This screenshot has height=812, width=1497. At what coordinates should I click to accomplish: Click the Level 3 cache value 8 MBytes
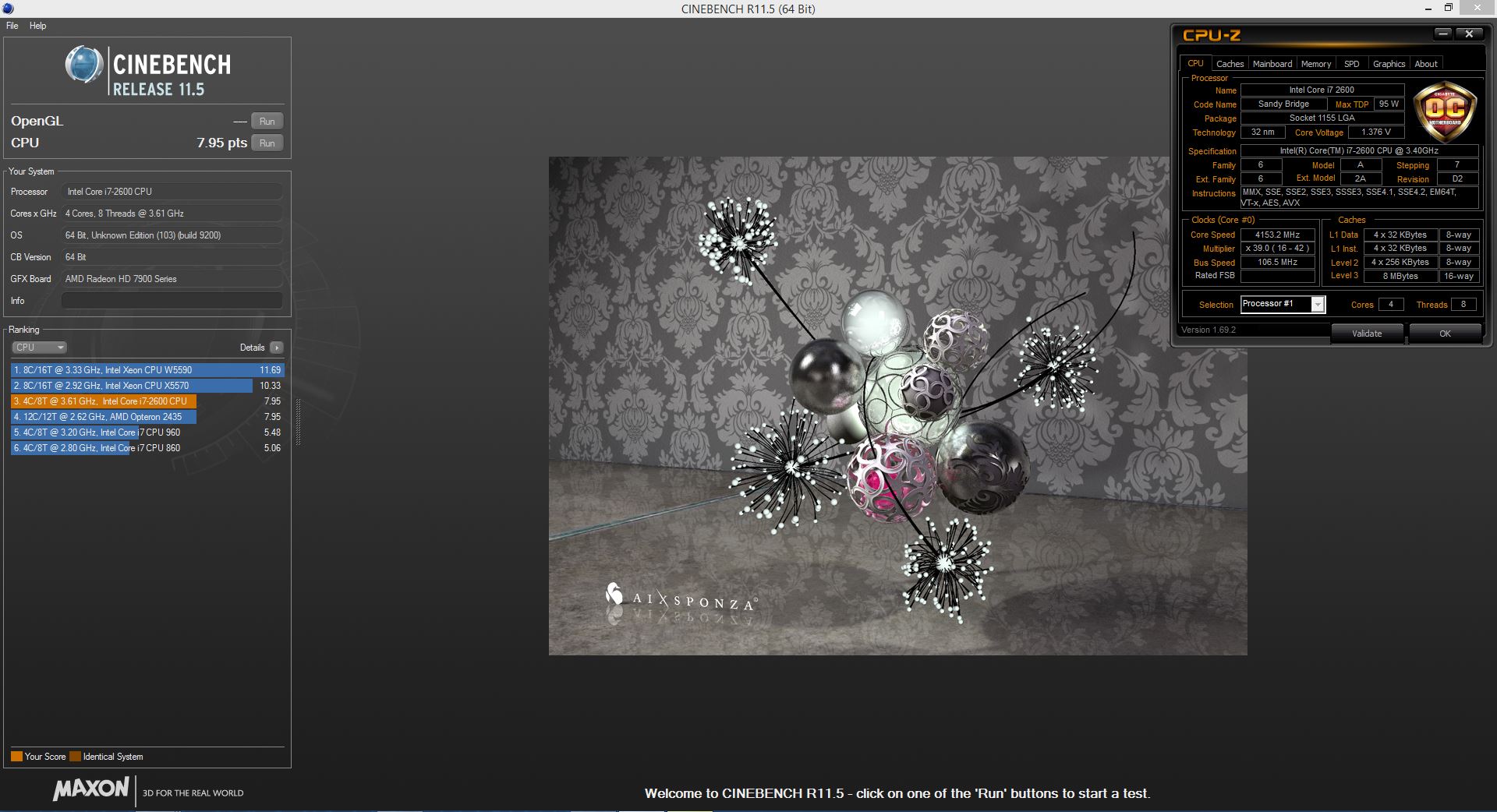click(x=1400, y=277)
